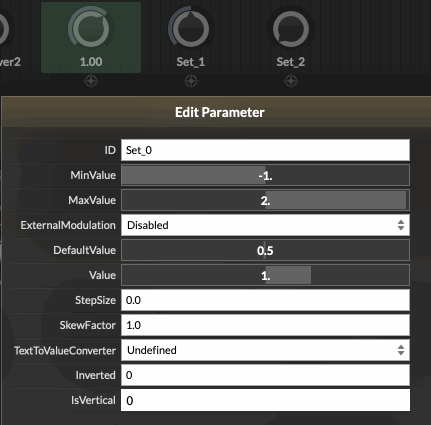Click the DefaultValue slider showing 0.5
431x425 pixels.
coord(265,250)
